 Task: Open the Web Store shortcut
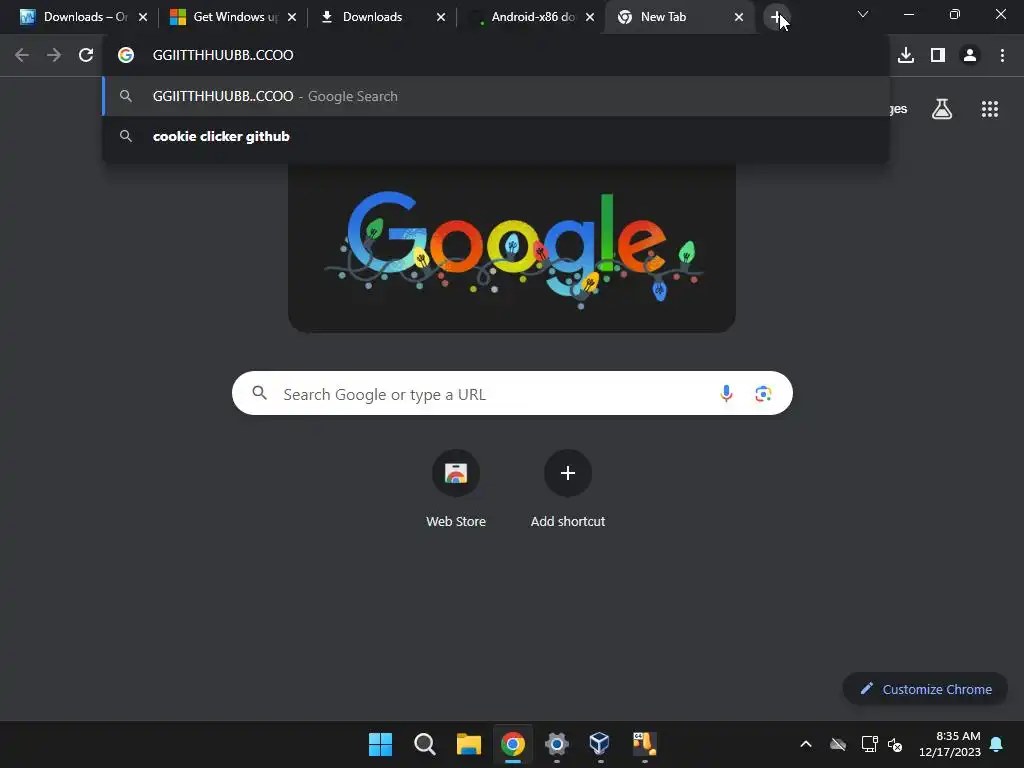tap(456, 490)
